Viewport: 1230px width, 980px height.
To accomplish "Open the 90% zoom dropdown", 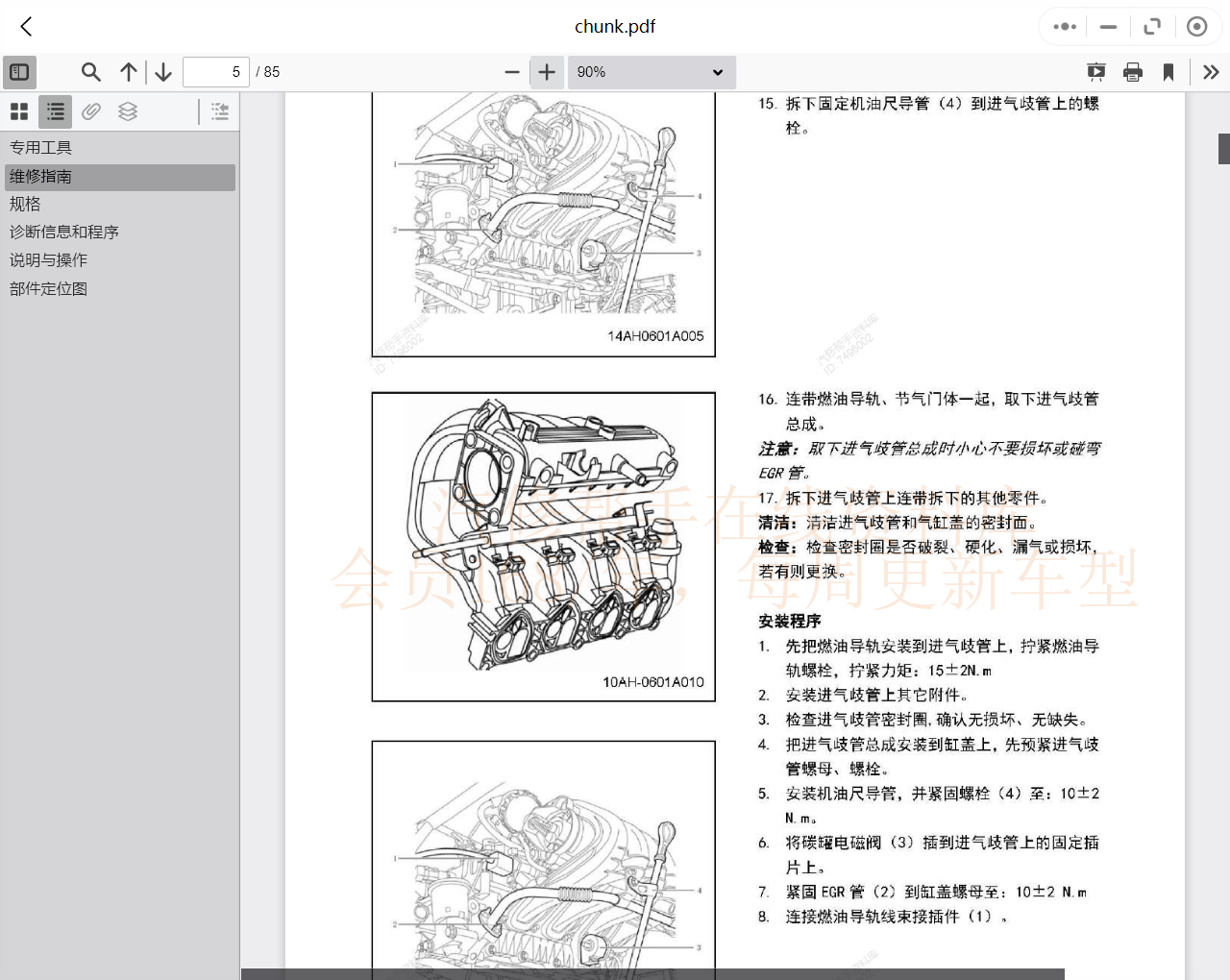I will click(652, 72).
